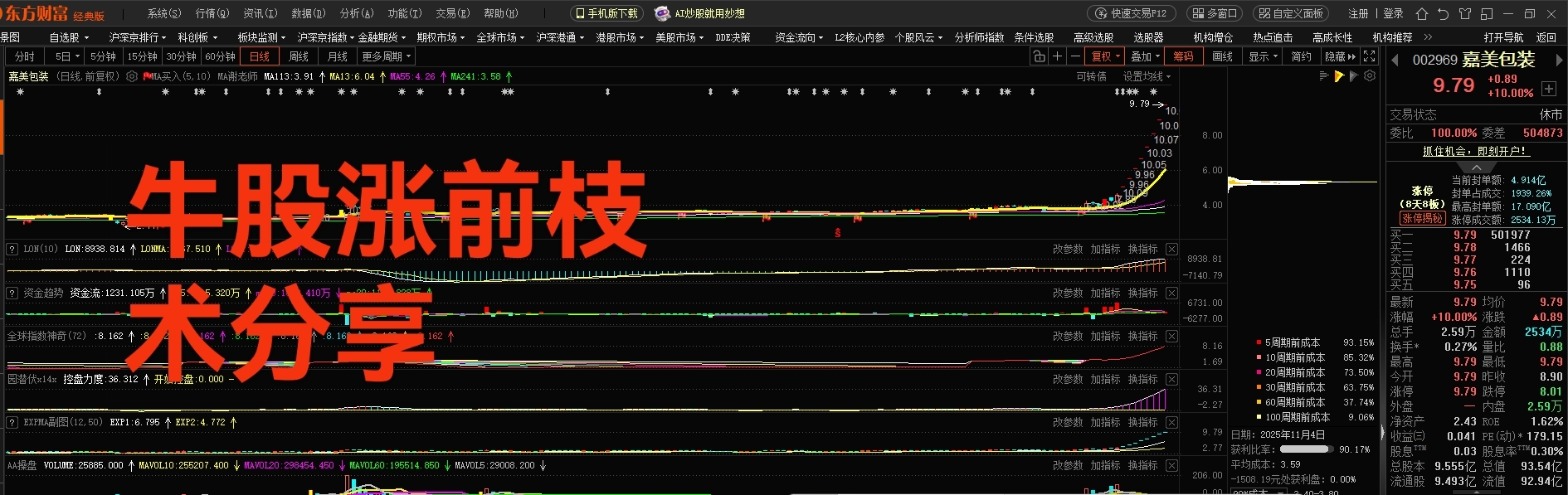Zoom in chart with plus icon
The height and width of the screenshot is (495, 1568).
pyautogui.click(x=1057, y=56)
